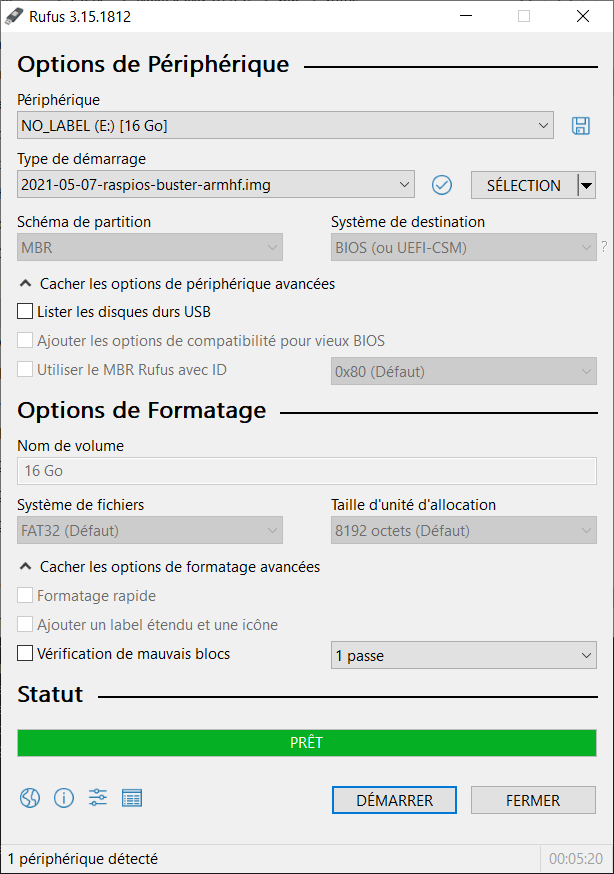The image size is (614, 874).
Task: Toggle Formatage rapide checkbox
Action: [25, 595]
